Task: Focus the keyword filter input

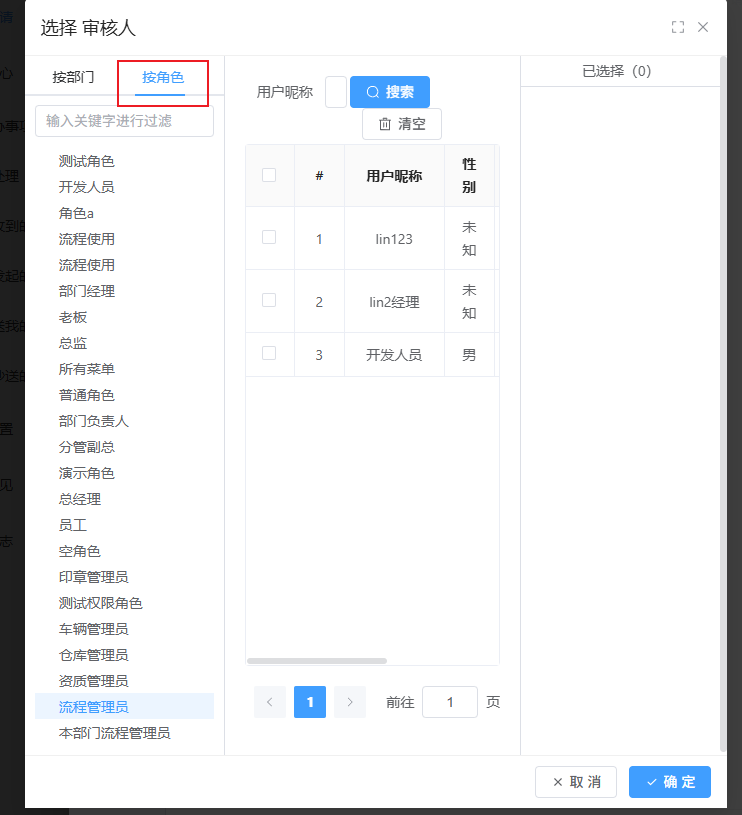Action: tap(124, 121)
